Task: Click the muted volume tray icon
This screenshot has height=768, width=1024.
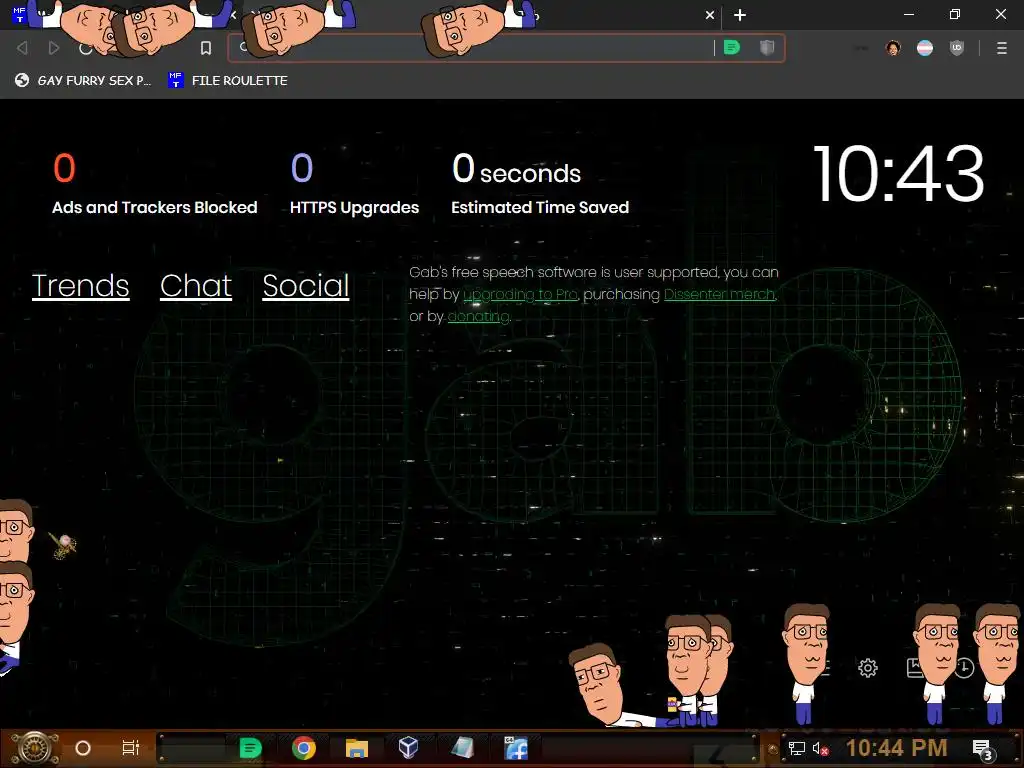Action: (820, 748)
